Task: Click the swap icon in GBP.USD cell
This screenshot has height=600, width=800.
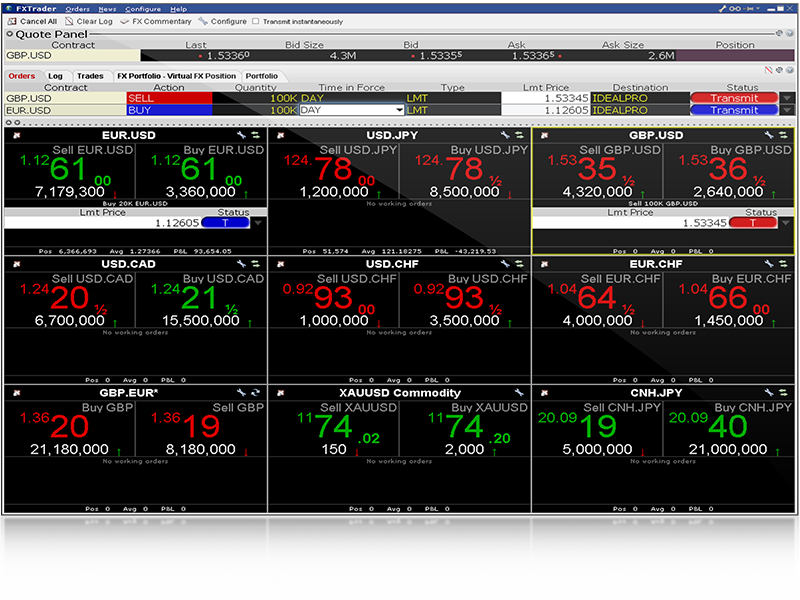Action: click(x=783, y=135)
